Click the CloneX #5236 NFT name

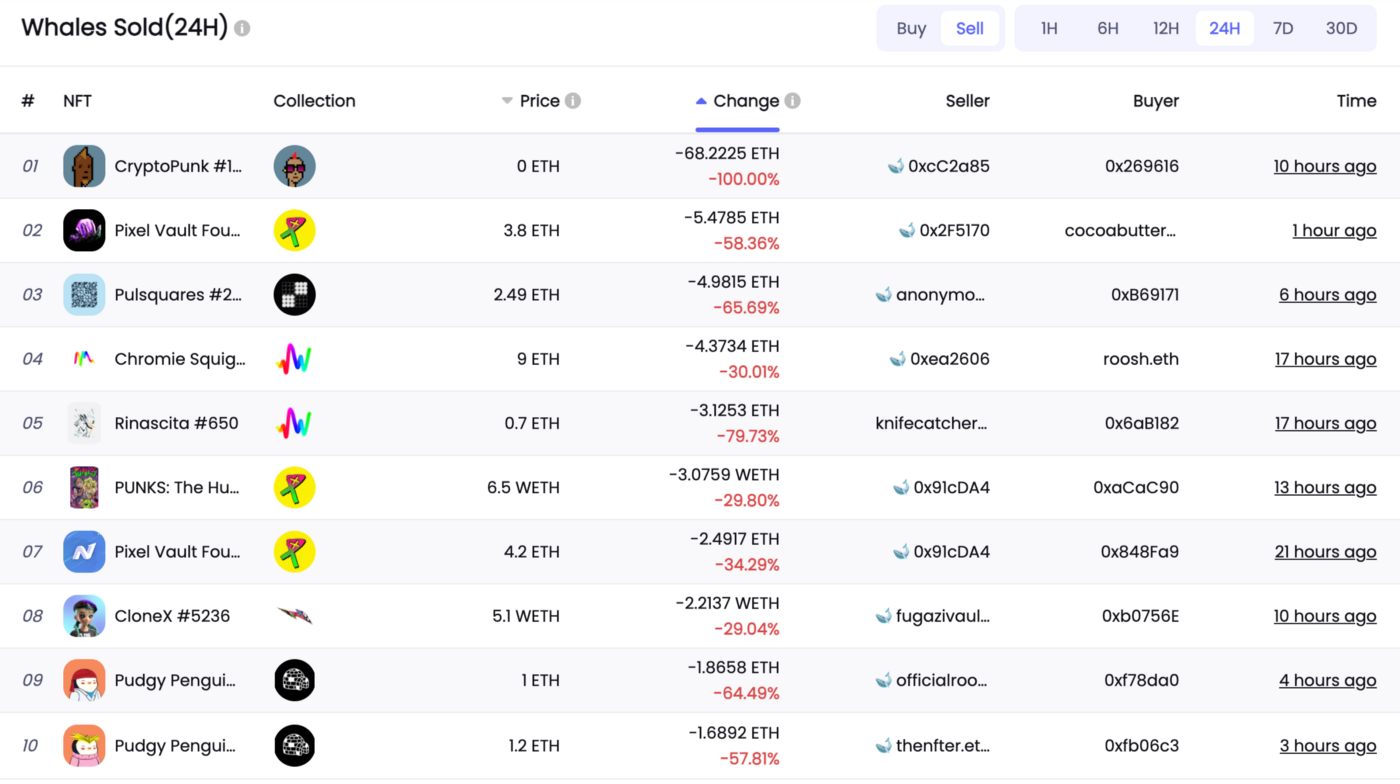tap(172, 616)
